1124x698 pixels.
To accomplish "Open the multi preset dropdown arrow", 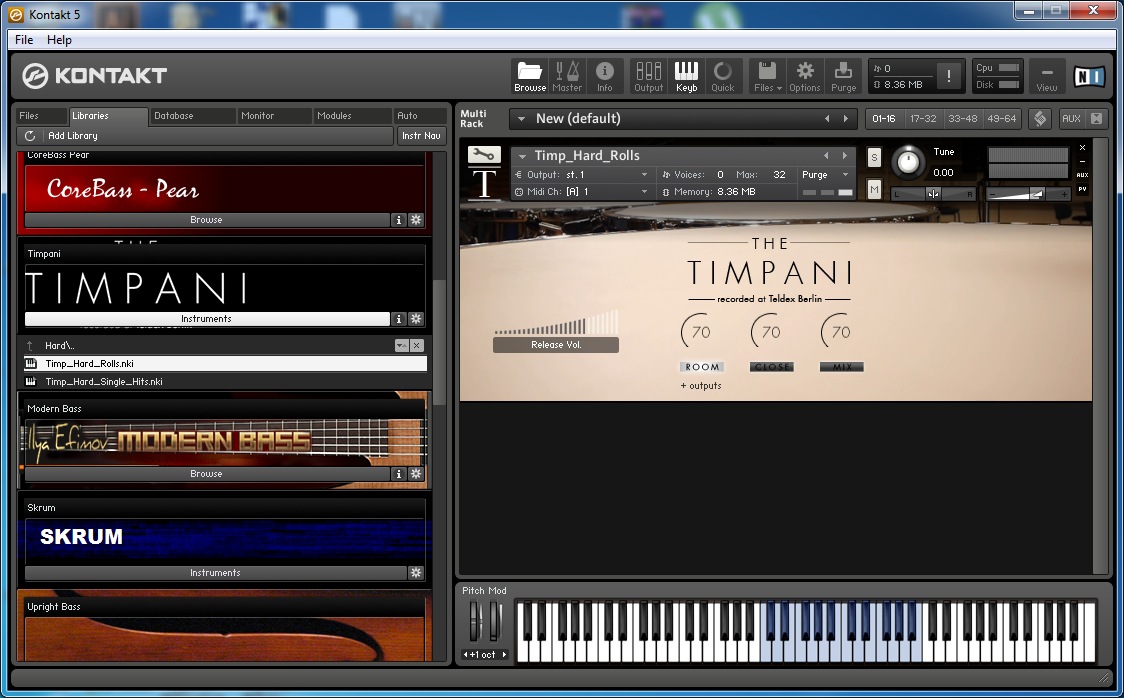I will pyautogui.click(x=521, y=119).
